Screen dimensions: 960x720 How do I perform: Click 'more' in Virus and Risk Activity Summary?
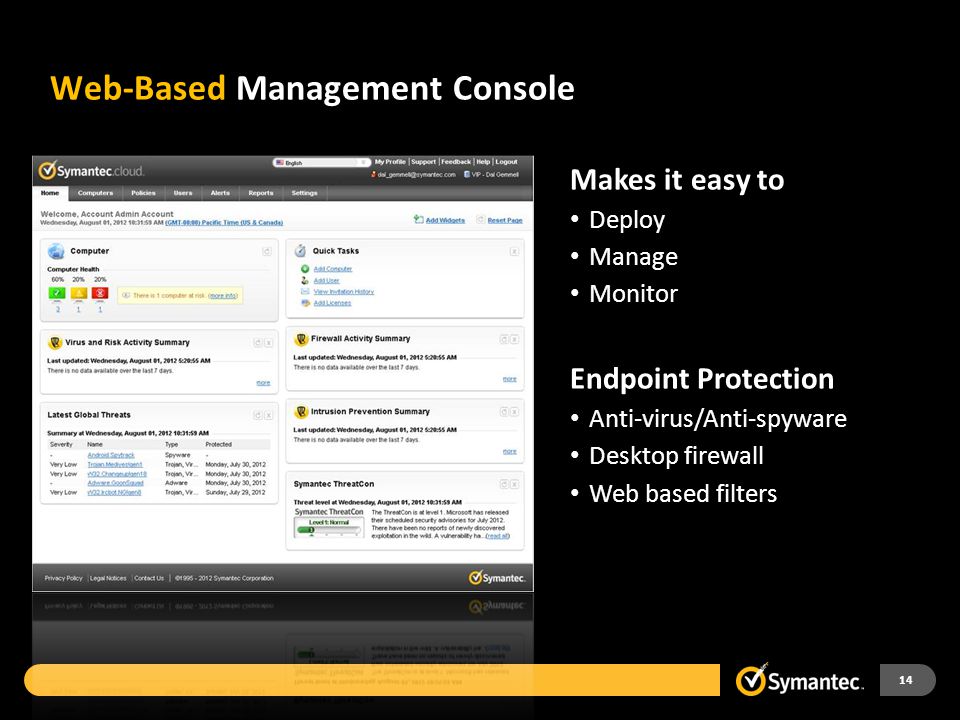[263, 383]
